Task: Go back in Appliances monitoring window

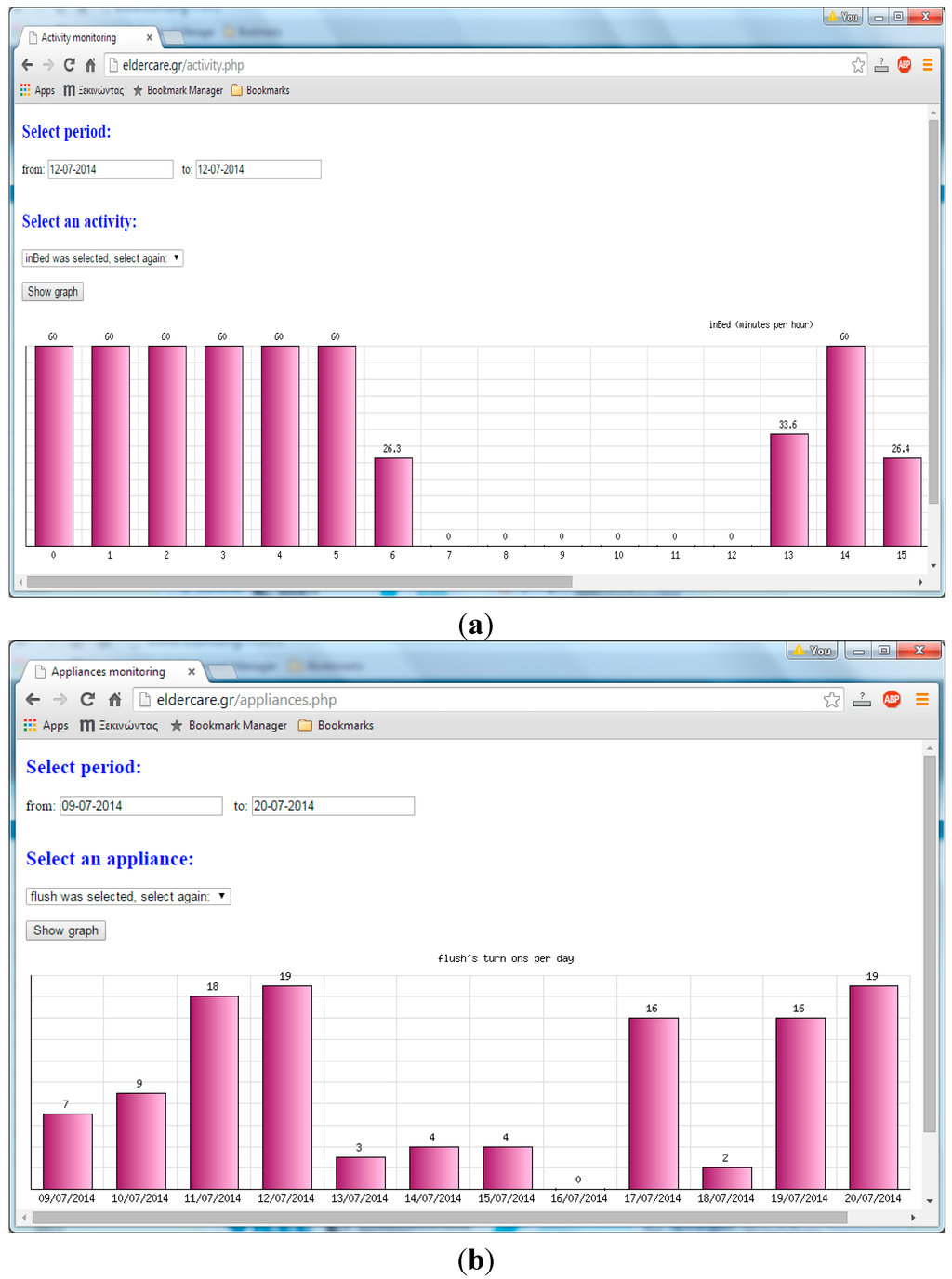Action: tap(33, 700)
